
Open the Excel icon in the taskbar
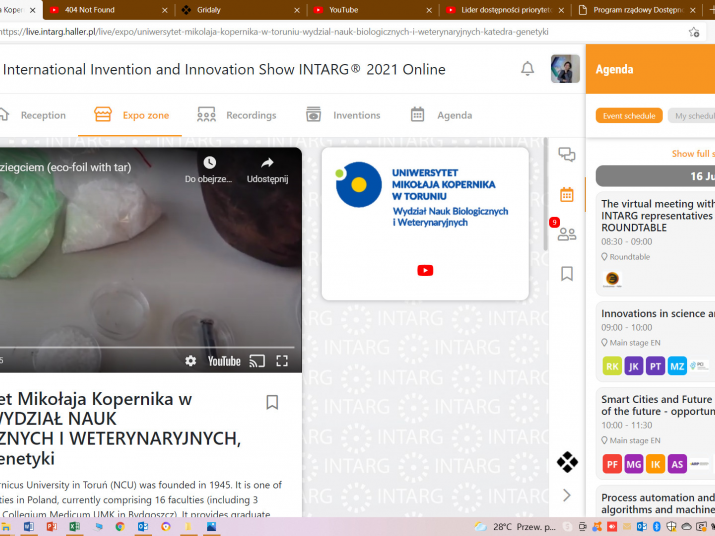point(74,526)
